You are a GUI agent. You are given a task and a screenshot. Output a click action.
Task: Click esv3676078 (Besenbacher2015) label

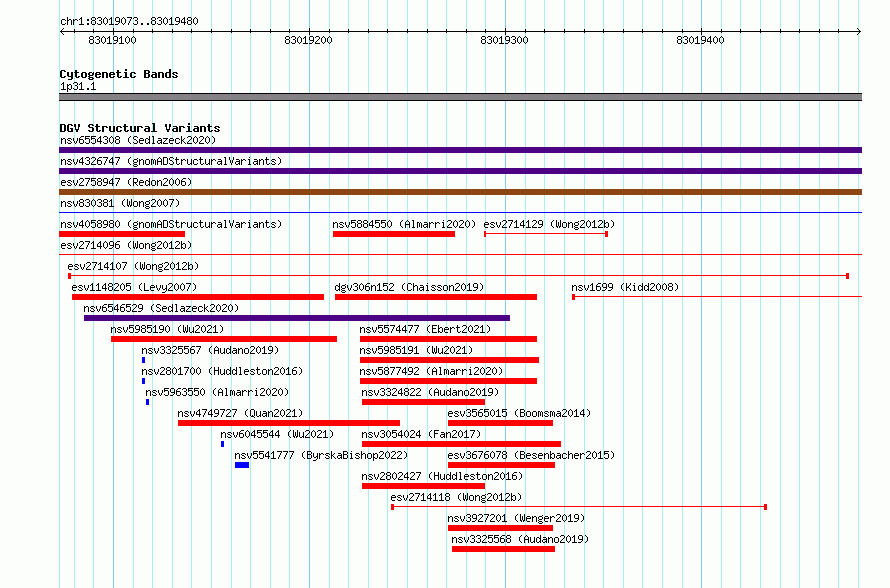[x=531, y=455]
